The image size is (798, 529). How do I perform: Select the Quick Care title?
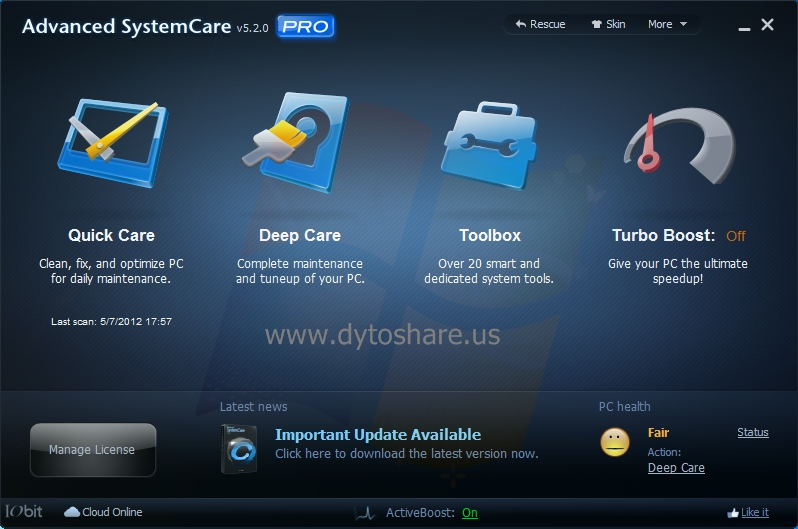click(111, 235)
